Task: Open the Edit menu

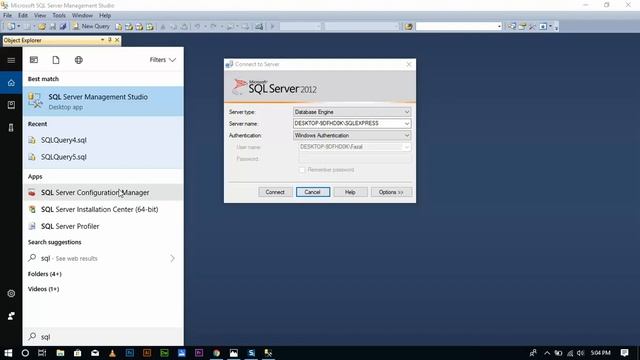Action: coord(23,16)
